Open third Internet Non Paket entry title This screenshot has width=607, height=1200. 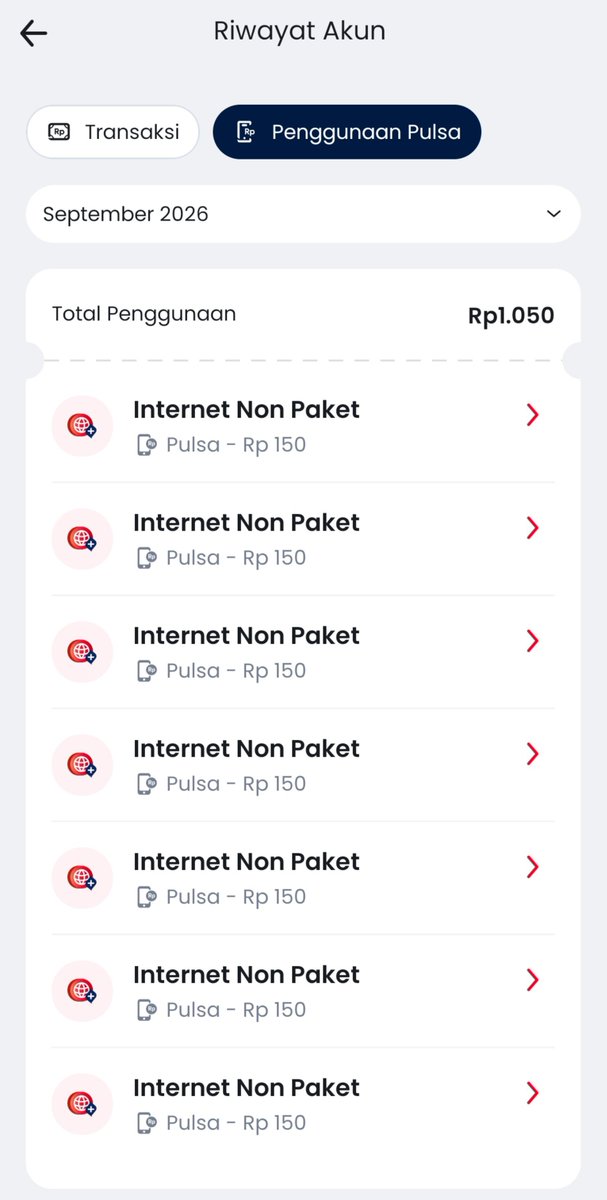pyautogui.click(x=246, y=636)
